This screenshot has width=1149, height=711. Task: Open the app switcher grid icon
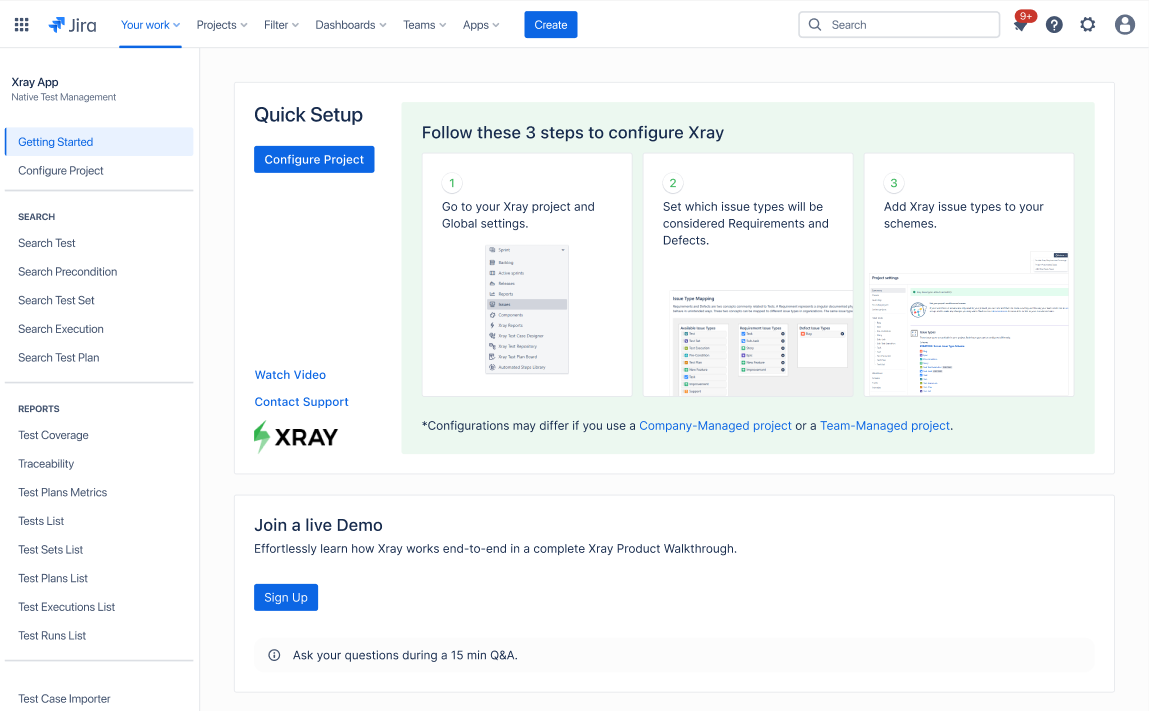pyautogui.click(x=22, y=25)
